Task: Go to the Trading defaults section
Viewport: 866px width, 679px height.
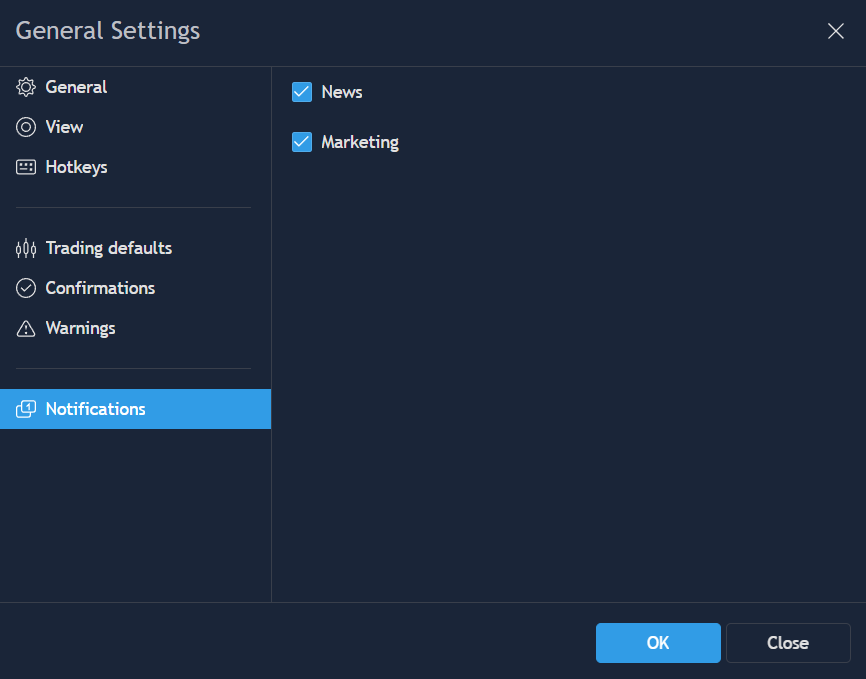Action: pyautogui.click(x=108, y=248)
